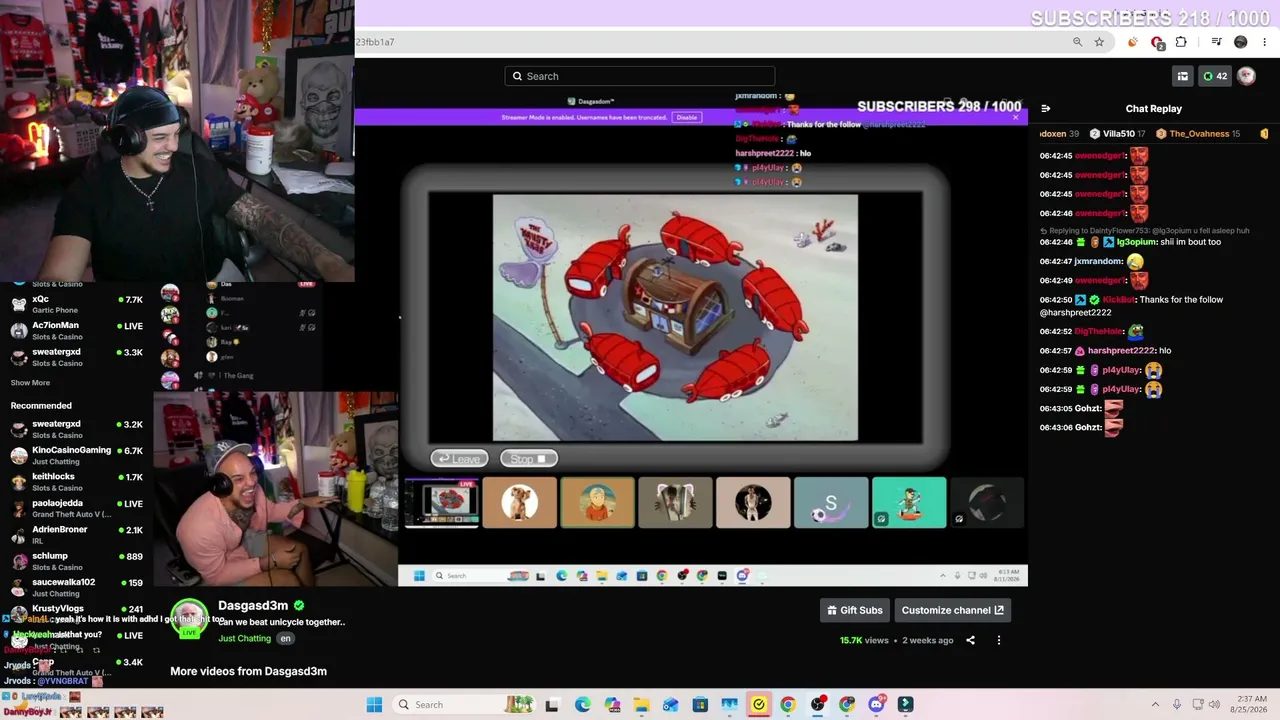Select the S letter participant tile
1280x720 pixels.
tap(831, 502)
